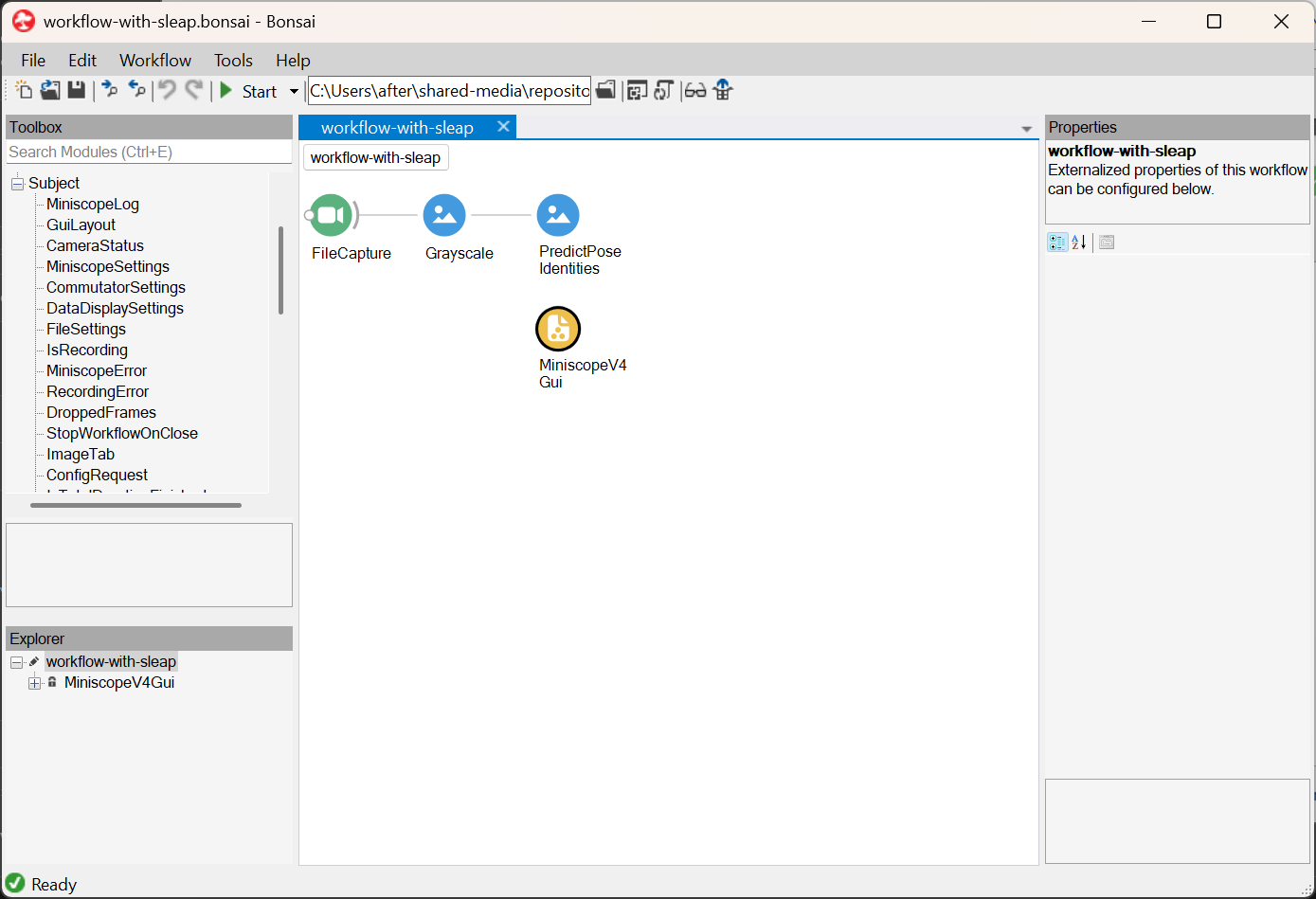
Task: Expand MiniscopeV4Gui in Explorer
Action: pyautogui.click(x=35, y=683)
